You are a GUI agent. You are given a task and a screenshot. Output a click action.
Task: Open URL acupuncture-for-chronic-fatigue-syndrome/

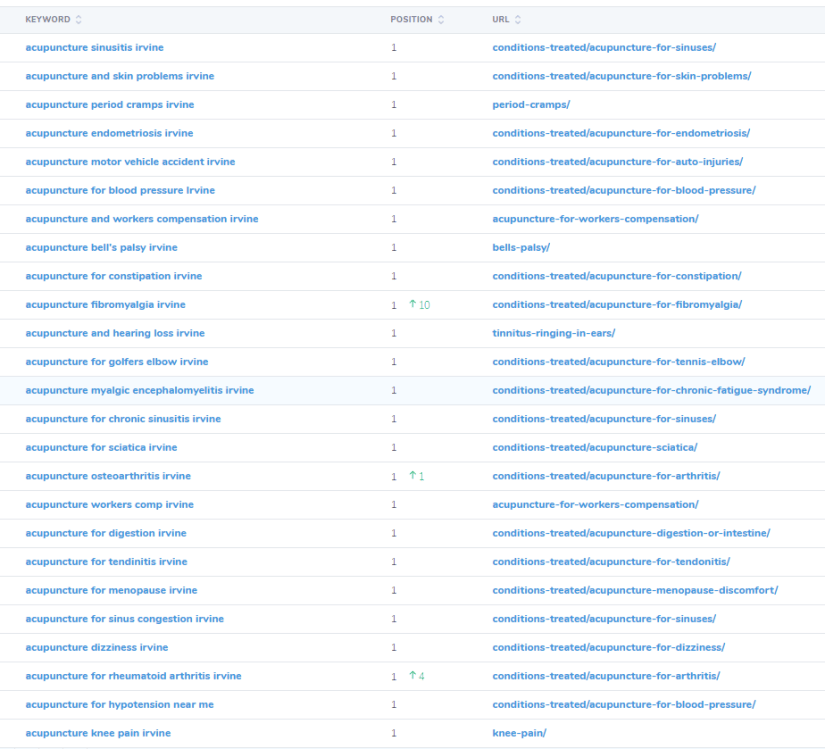click(x=651, y=390)
